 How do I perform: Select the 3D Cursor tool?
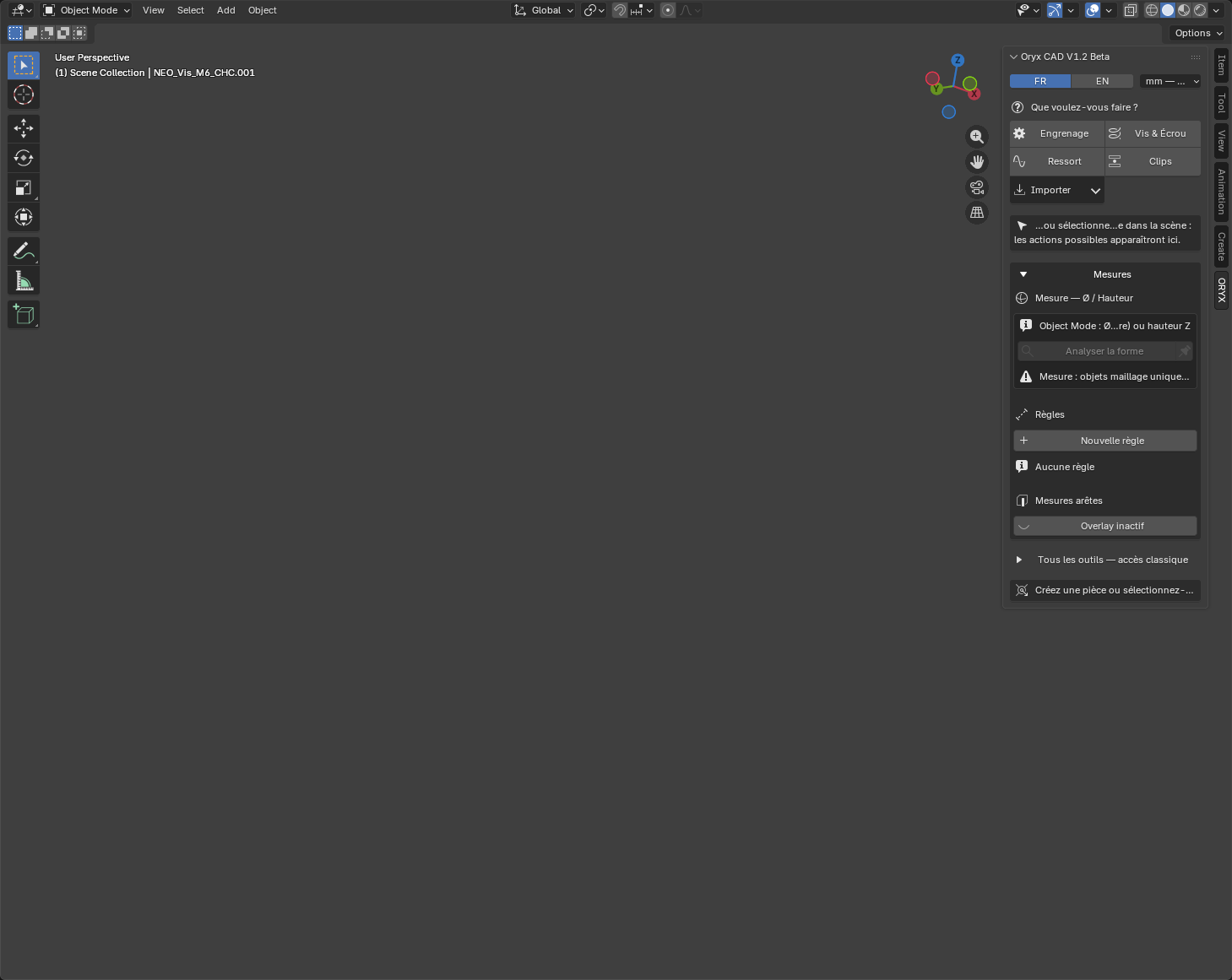point(24,95)
